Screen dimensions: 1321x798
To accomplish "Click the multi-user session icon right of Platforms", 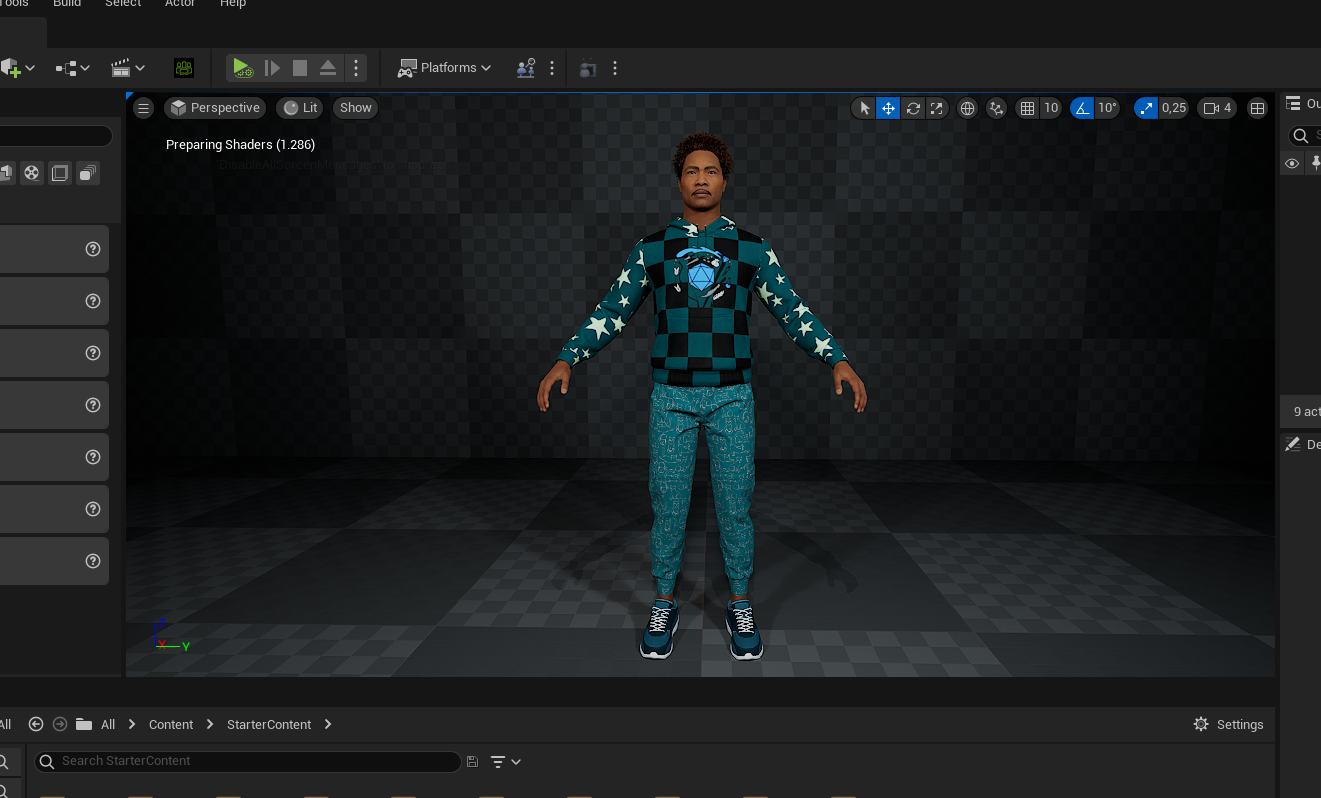I will click(x=526, y=68).
